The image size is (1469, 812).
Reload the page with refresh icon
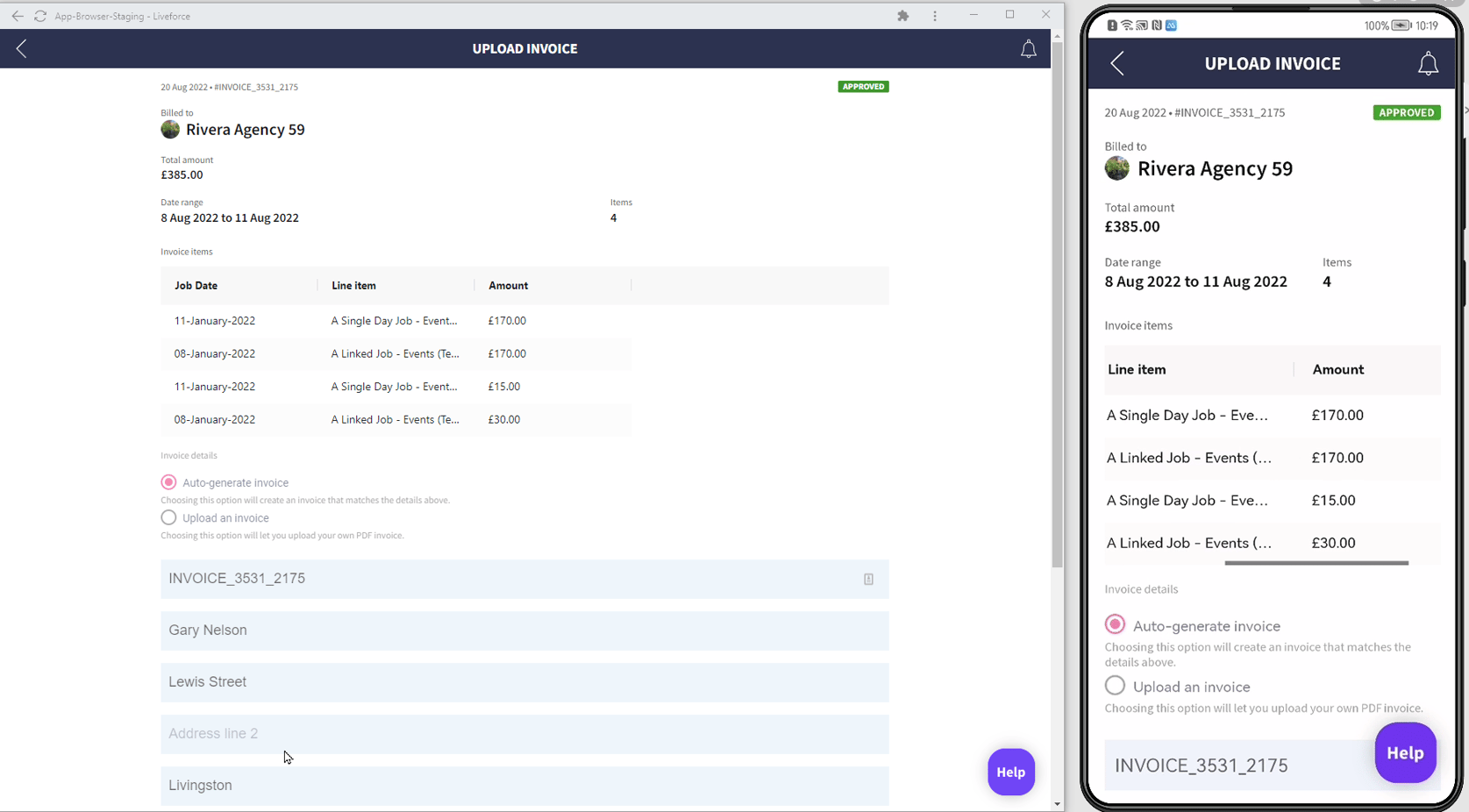(x=40, y=16)
